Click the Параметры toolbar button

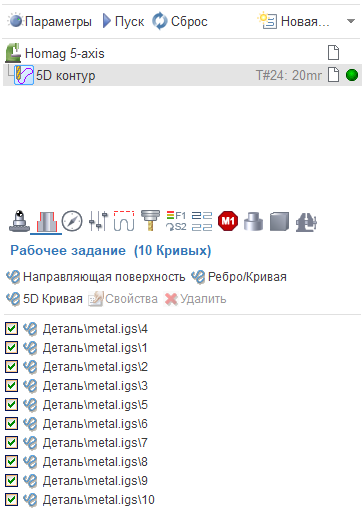coord(50,22)
